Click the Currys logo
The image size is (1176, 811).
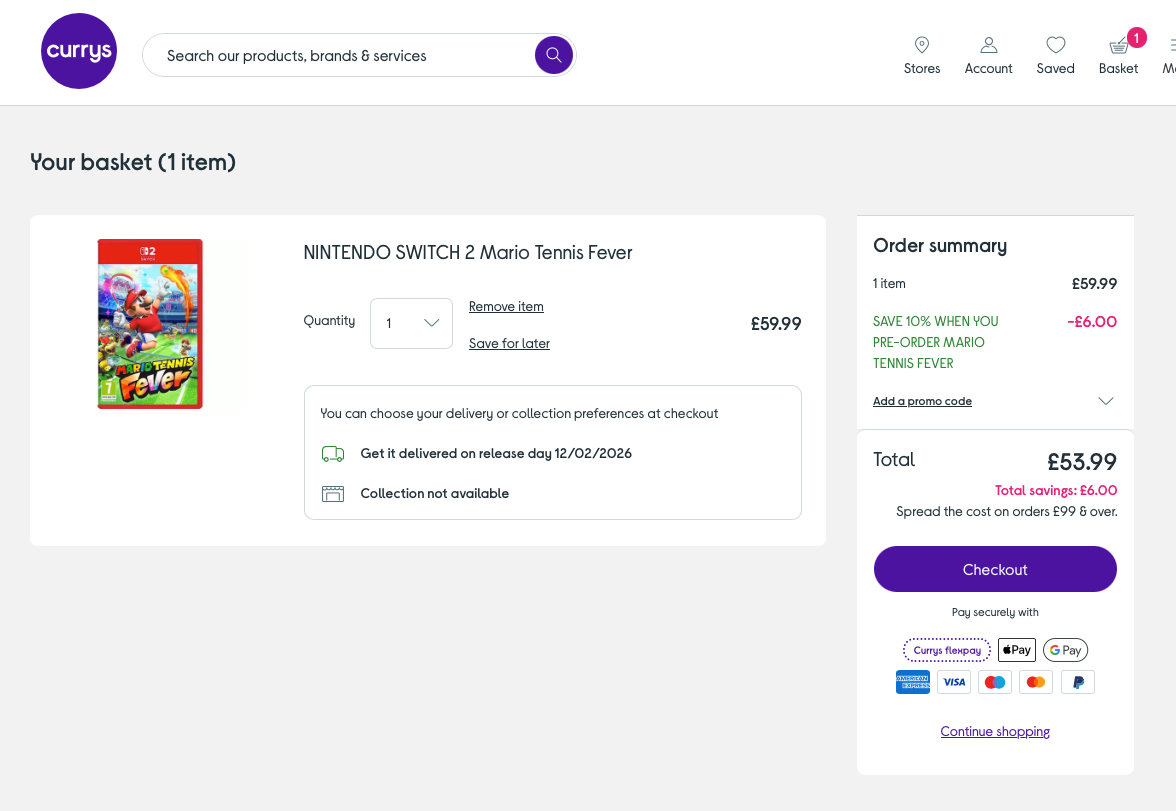79,51
